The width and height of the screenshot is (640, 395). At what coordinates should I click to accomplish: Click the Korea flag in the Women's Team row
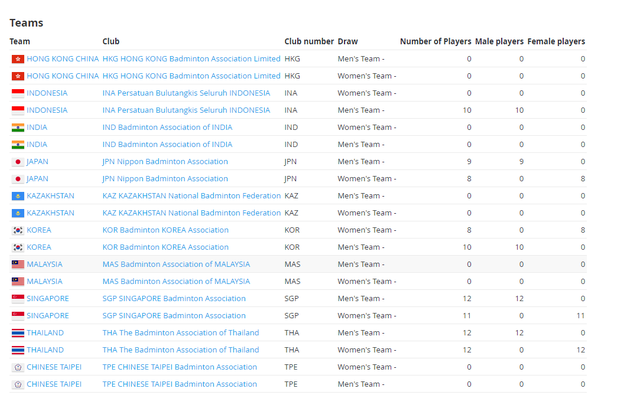(18, 231)
